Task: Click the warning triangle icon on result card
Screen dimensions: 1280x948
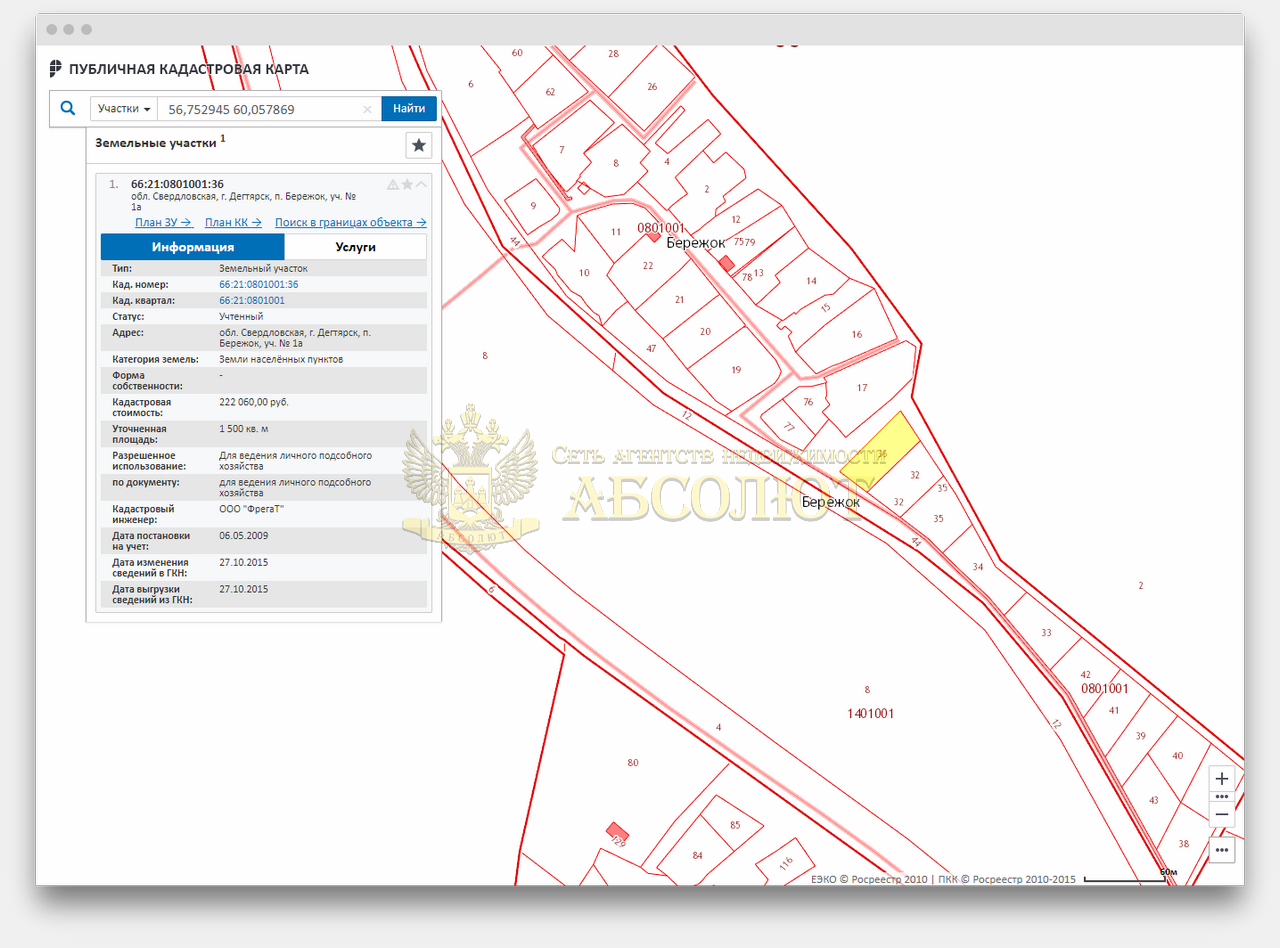Action: 393,184
